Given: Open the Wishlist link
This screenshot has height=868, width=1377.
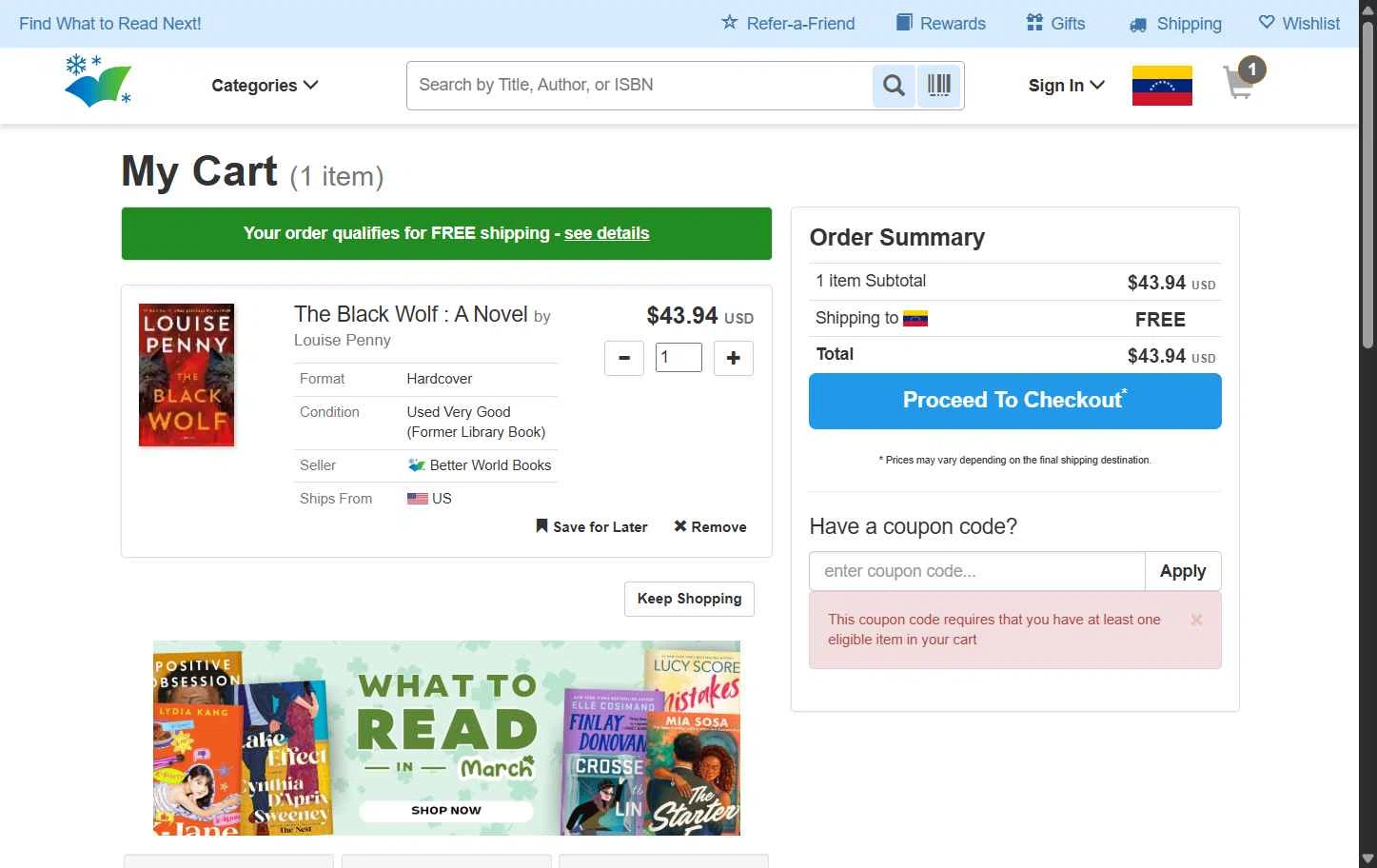Looking at the screenshot, I should [1299, 24].
